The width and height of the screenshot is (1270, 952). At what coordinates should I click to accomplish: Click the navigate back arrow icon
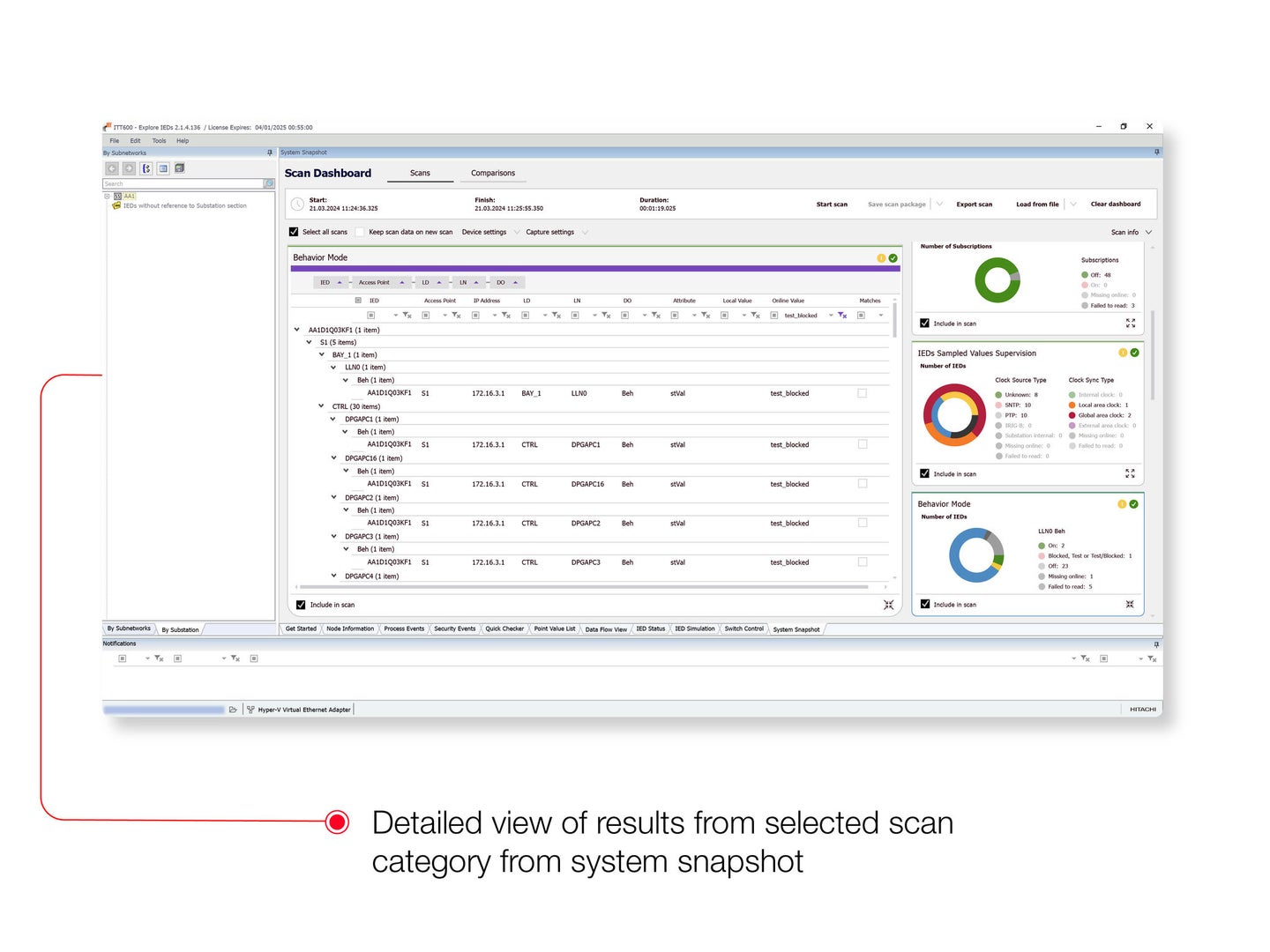coord(113,168)
